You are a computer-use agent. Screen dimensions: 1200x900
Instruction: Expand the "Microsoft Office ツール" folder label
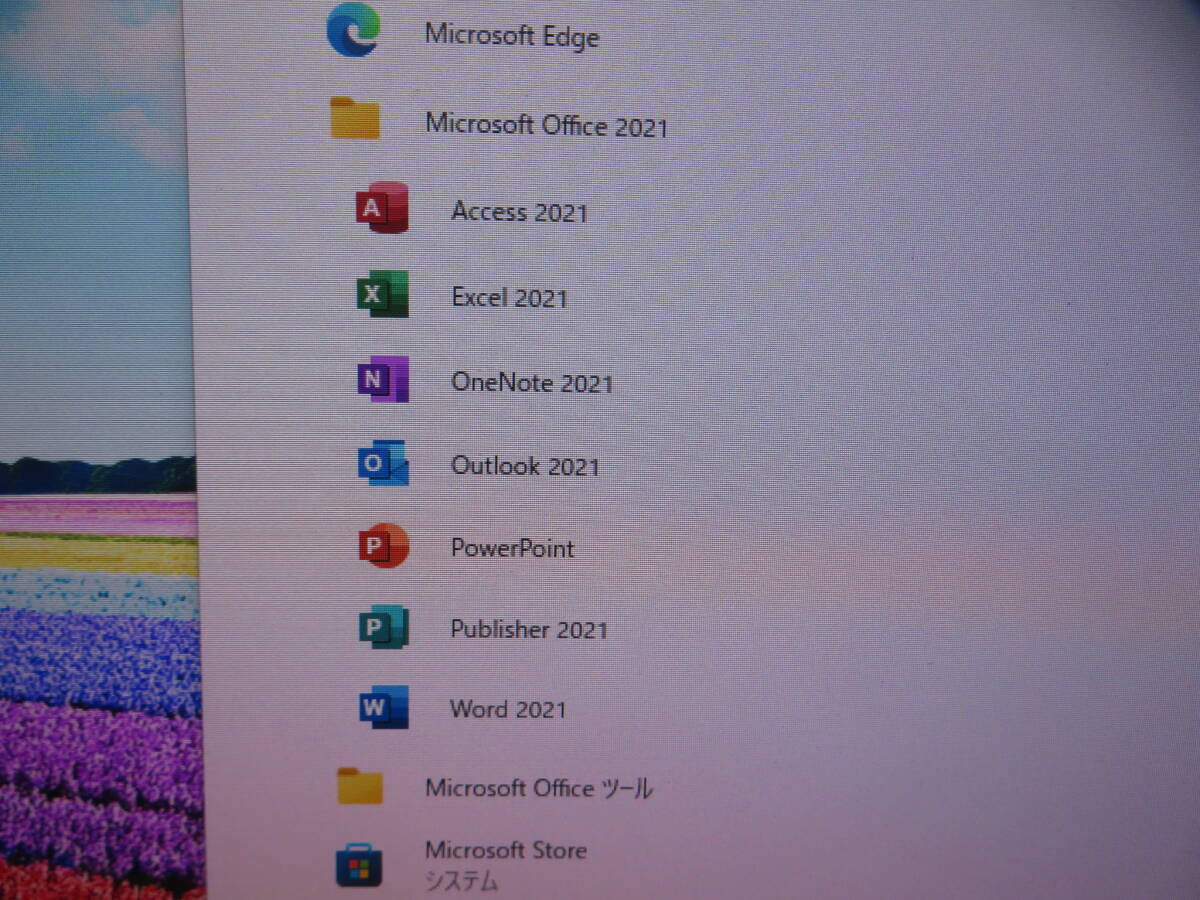(x=539, y=788)
